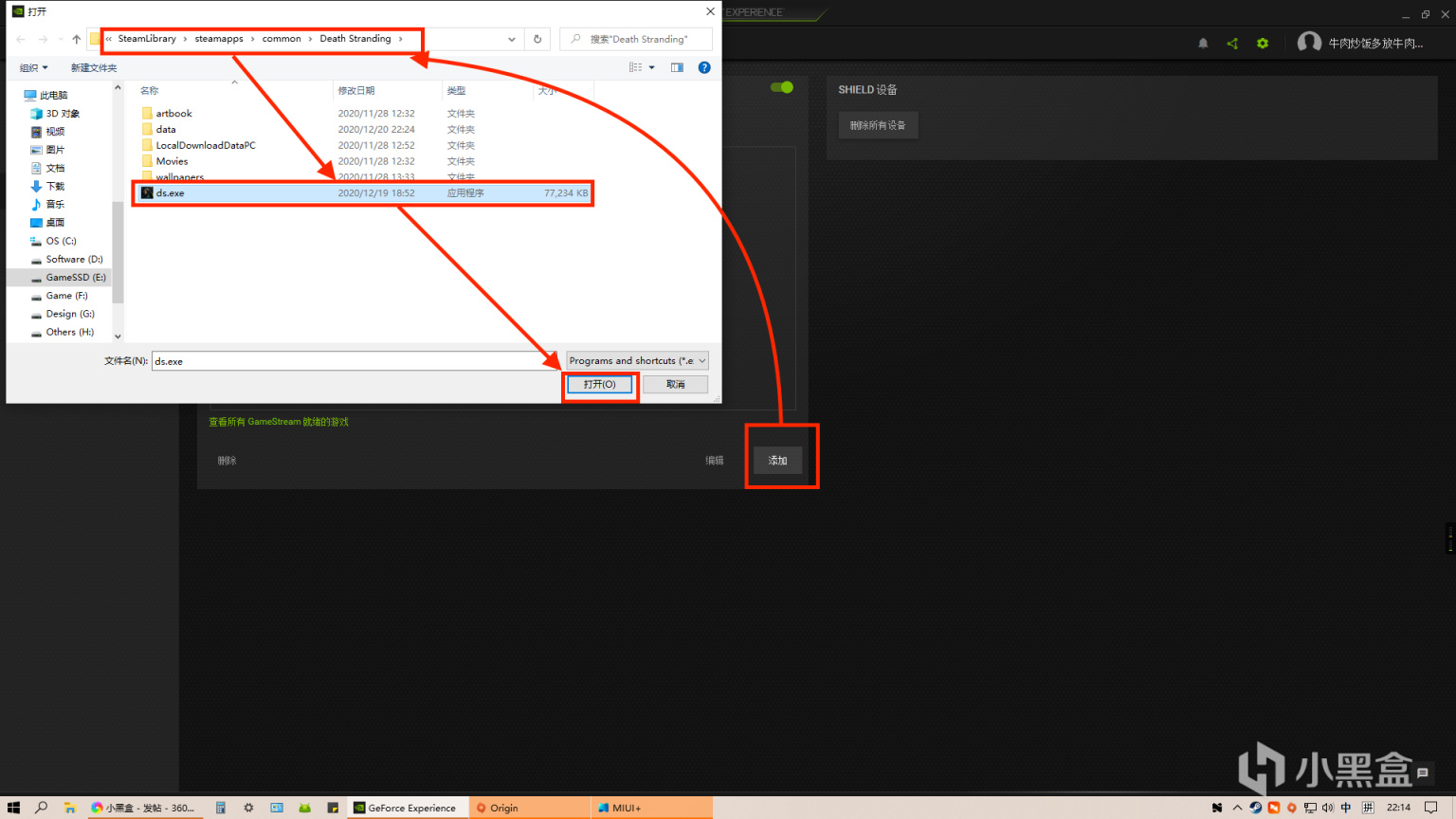
Task: Open the 组织 dropdown menu
Action: pos(34,67)
